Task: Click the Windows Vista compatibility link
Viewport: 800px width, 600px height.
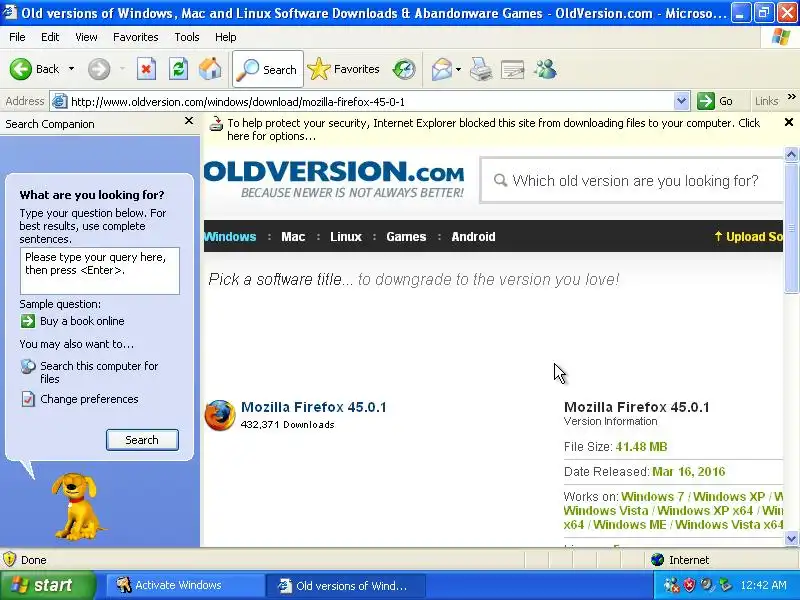Action: click(x=606, y=511)
